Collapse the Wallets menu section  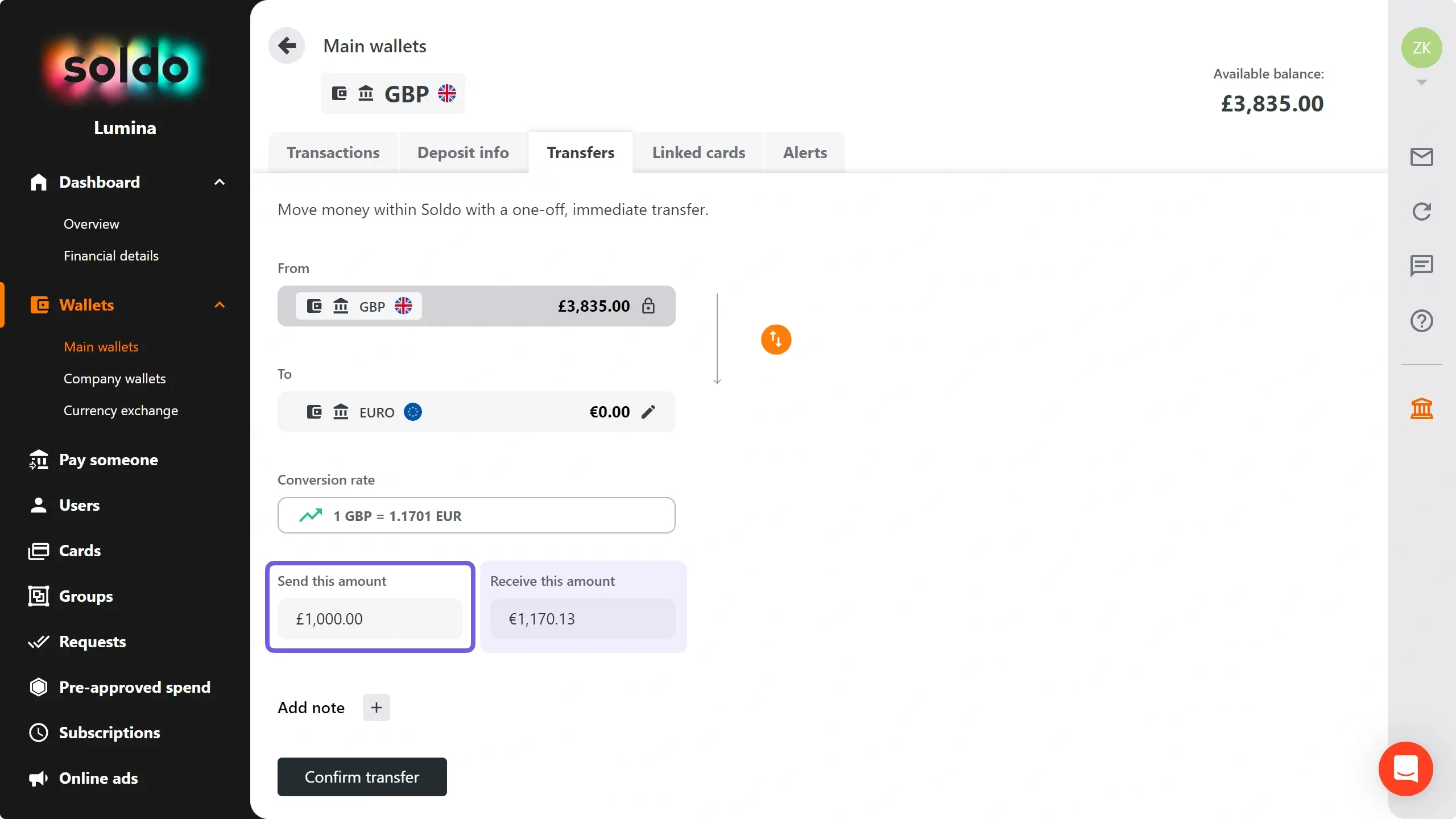tap(220, 305)
